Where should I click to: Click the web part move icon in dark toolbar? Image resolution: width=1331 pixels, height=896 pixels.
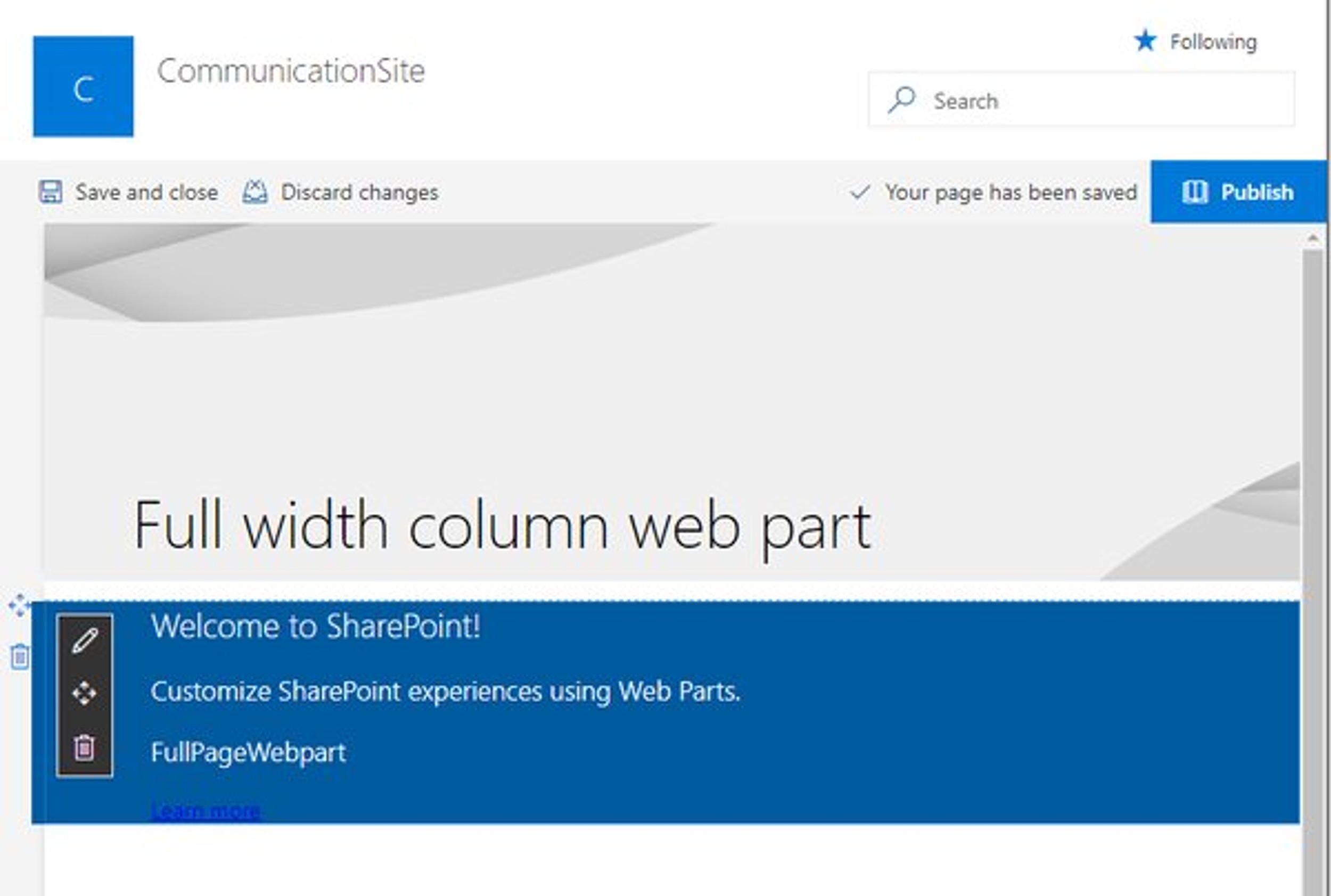(x=85, y=693)
